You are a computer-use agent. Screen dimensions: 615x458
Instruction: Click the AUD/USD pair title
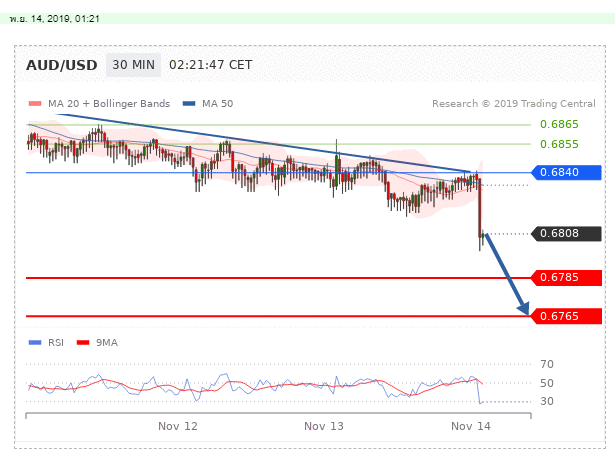pyautogui.click(x=62, y=65)
